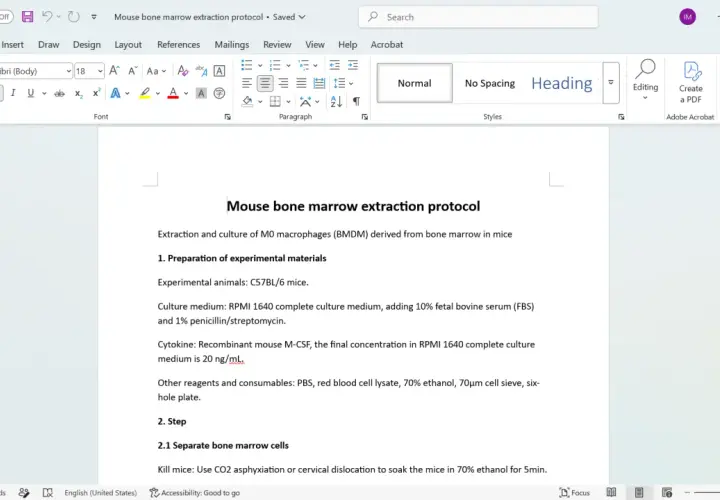Justify the paragraph text
The image size is (720, 500).
[x=301, y=83]
